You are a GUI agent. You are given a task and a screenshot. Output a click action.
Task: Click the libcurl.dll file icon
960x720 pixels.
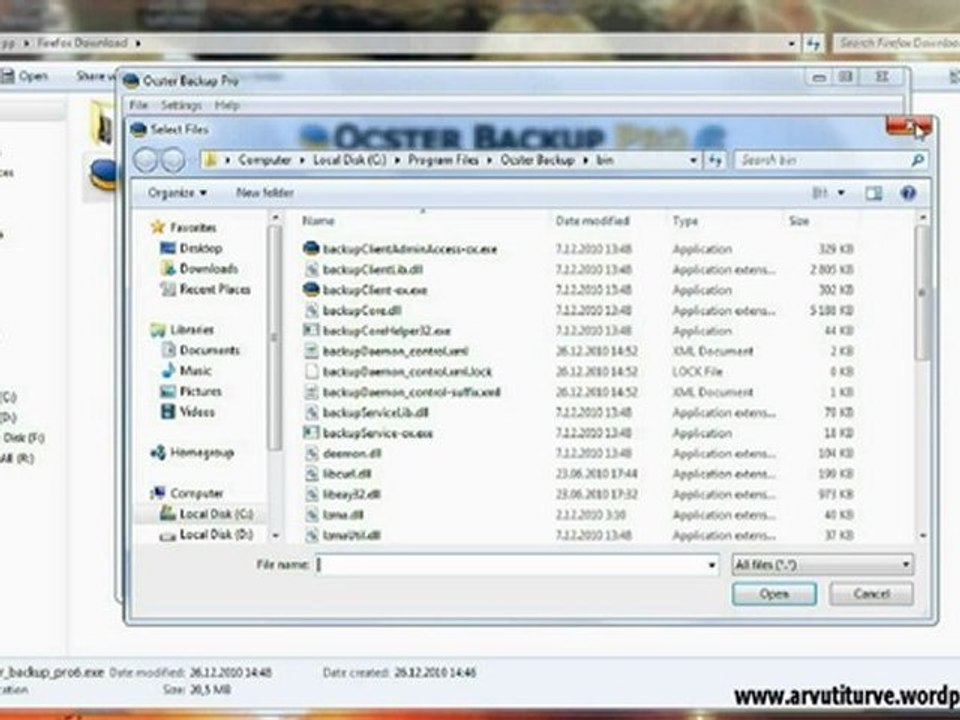pyautogui.click(x=312, y=474)
